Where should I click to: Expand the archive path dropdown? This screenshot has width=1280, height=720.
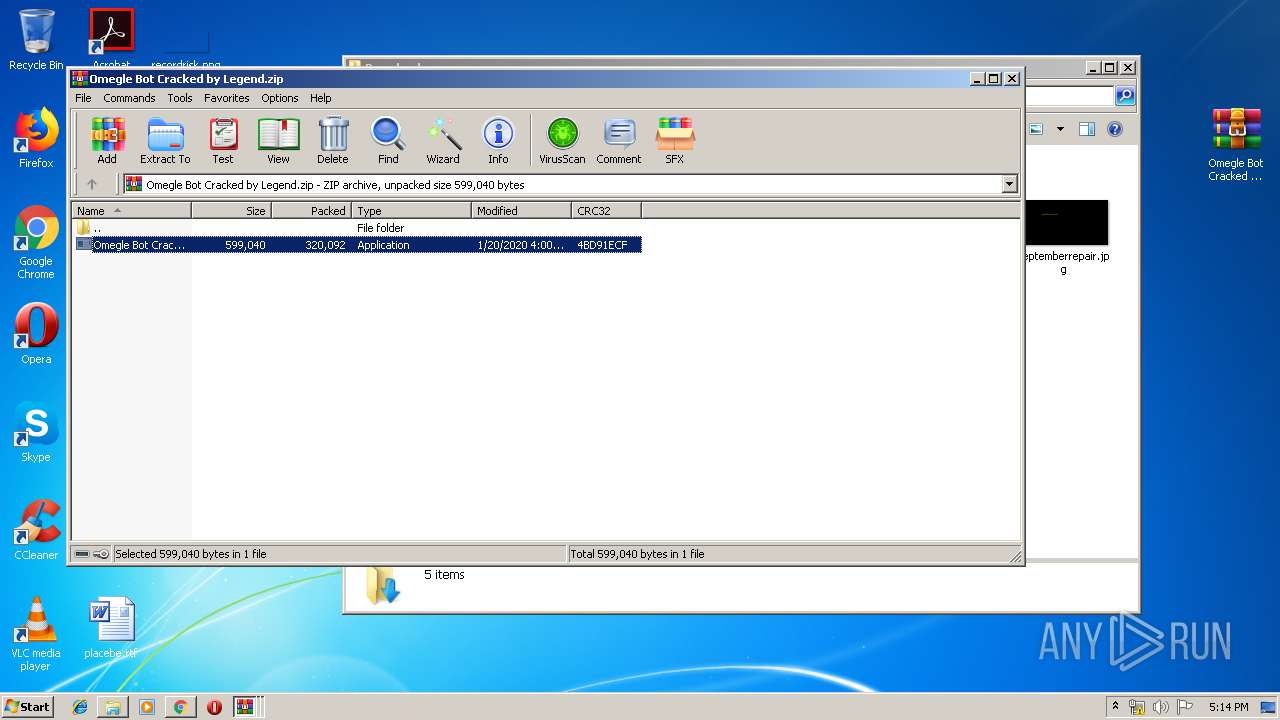click(1009, 184)
